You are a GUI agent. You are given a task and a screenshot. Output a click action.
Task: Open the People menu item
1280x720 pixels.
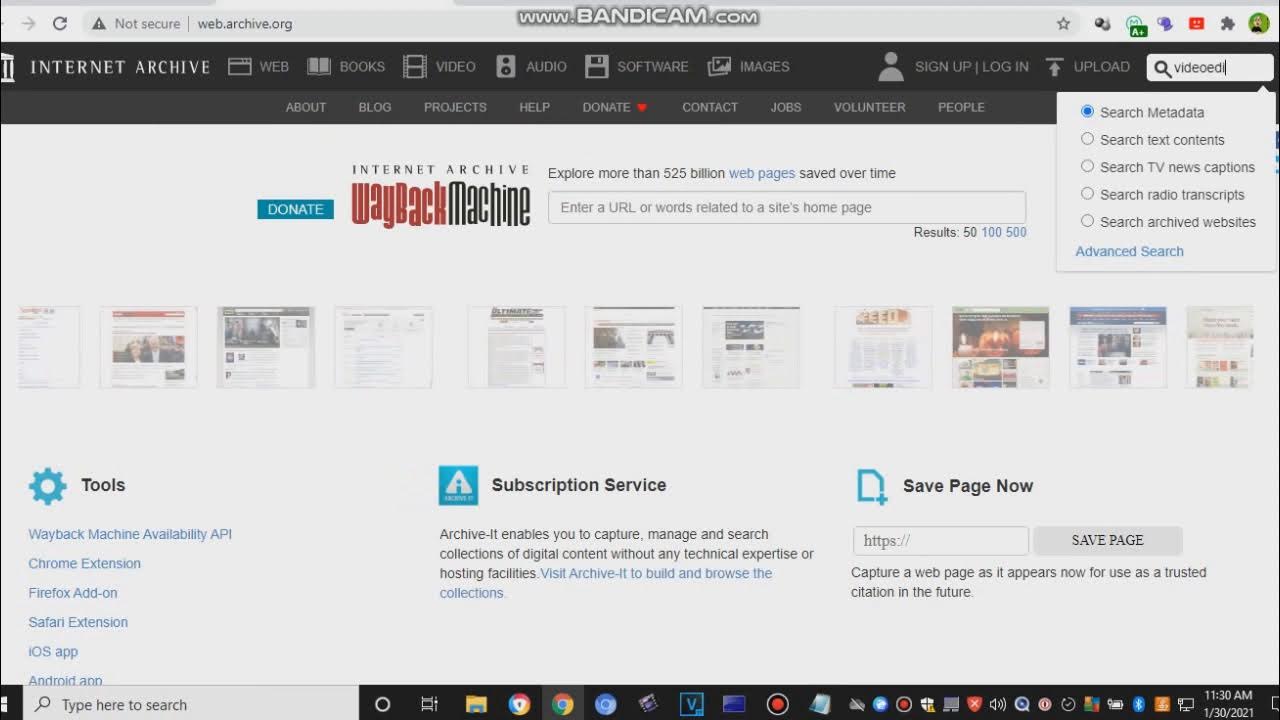(961, 107)
